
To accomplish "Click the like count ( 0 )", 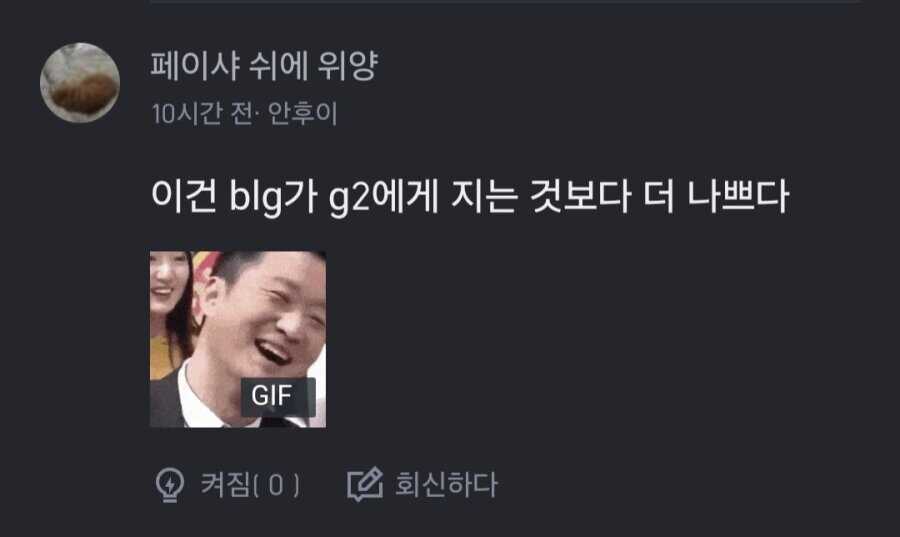I will click(x=276, y=485).
